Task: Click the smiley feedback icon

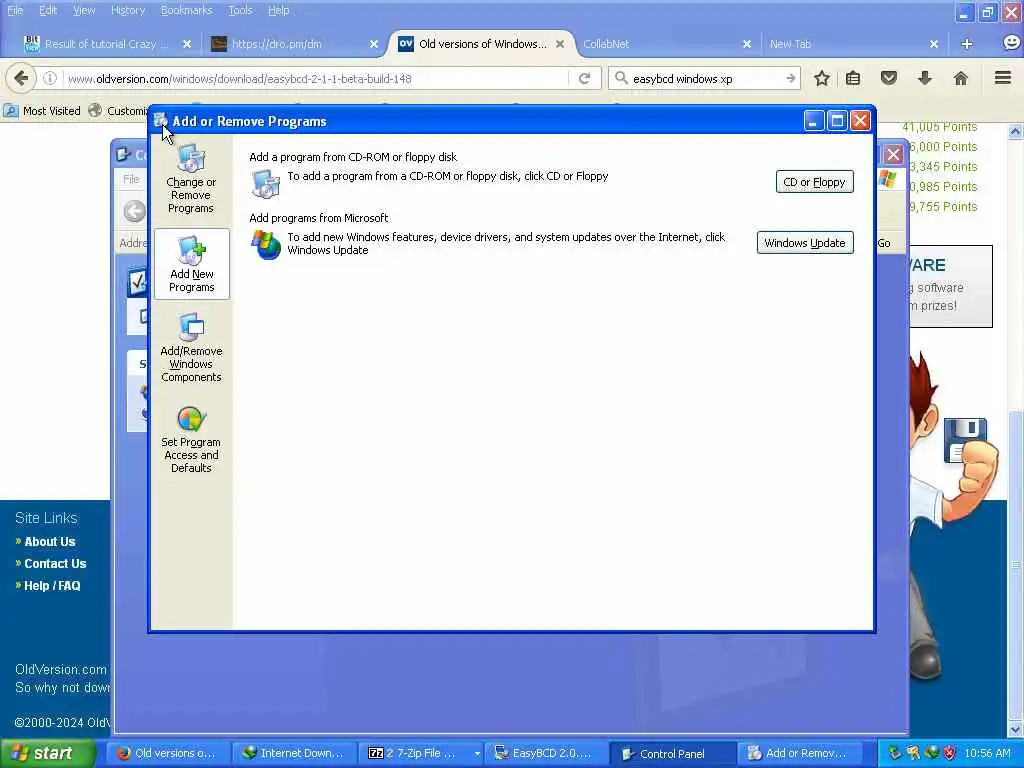Action: coord(1012,43)
